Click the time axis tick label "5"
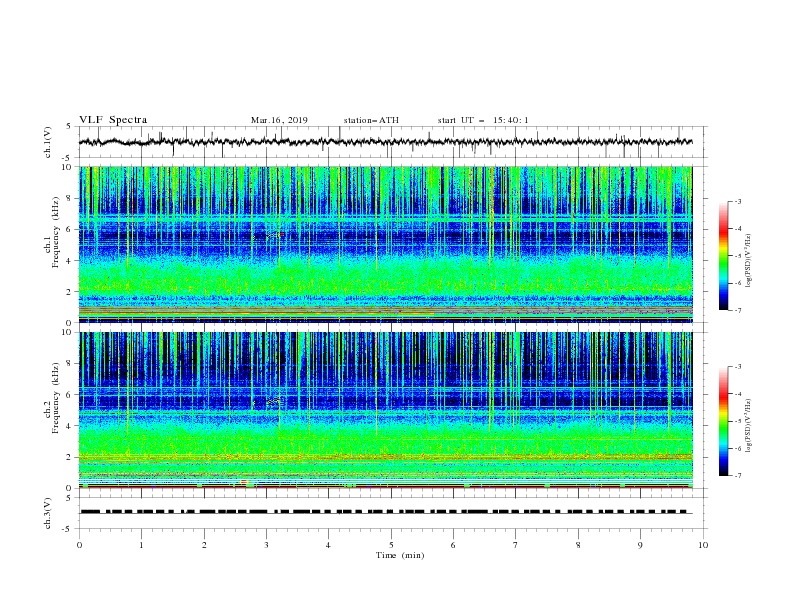Viewport: 792px width, 612px height. pos(391,545)
